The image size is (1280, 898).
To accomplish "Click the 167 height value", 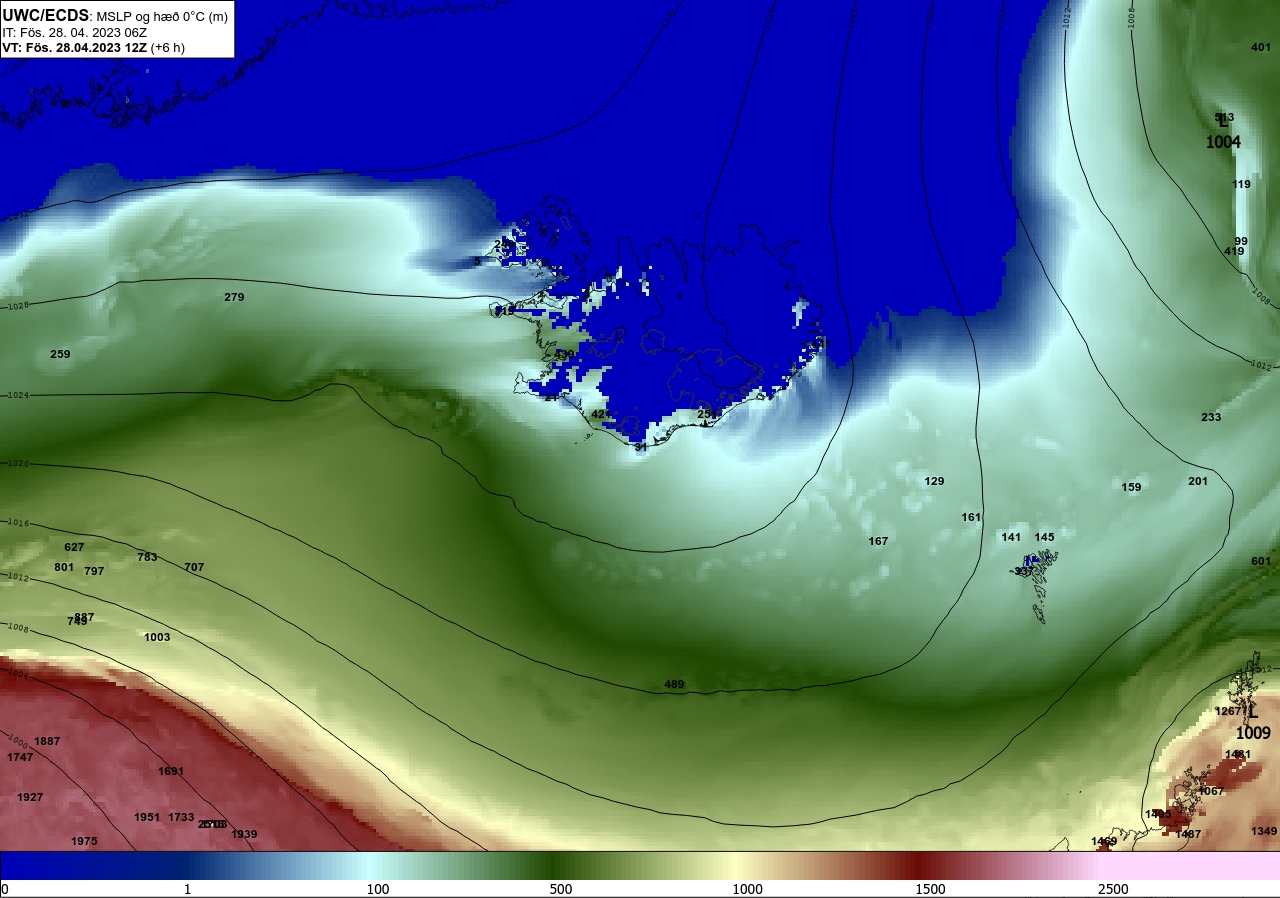I will 878,541.
